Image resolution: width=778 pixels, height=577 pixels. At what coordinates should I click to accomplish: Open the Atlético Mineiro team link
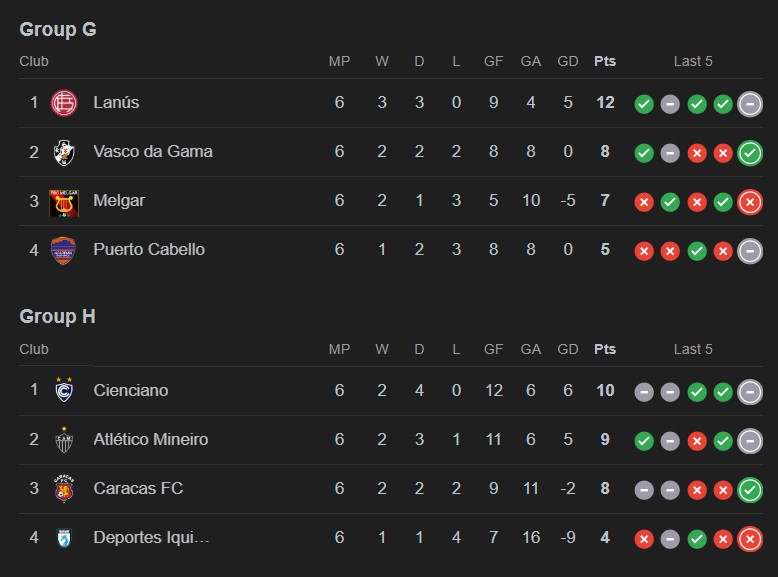(151, 439)
